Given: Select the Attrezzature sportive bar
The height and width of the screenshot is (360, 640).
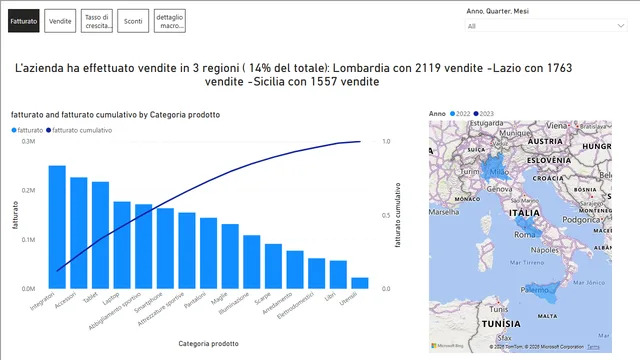Looking at the screenshot, I should tap(187, 250).
